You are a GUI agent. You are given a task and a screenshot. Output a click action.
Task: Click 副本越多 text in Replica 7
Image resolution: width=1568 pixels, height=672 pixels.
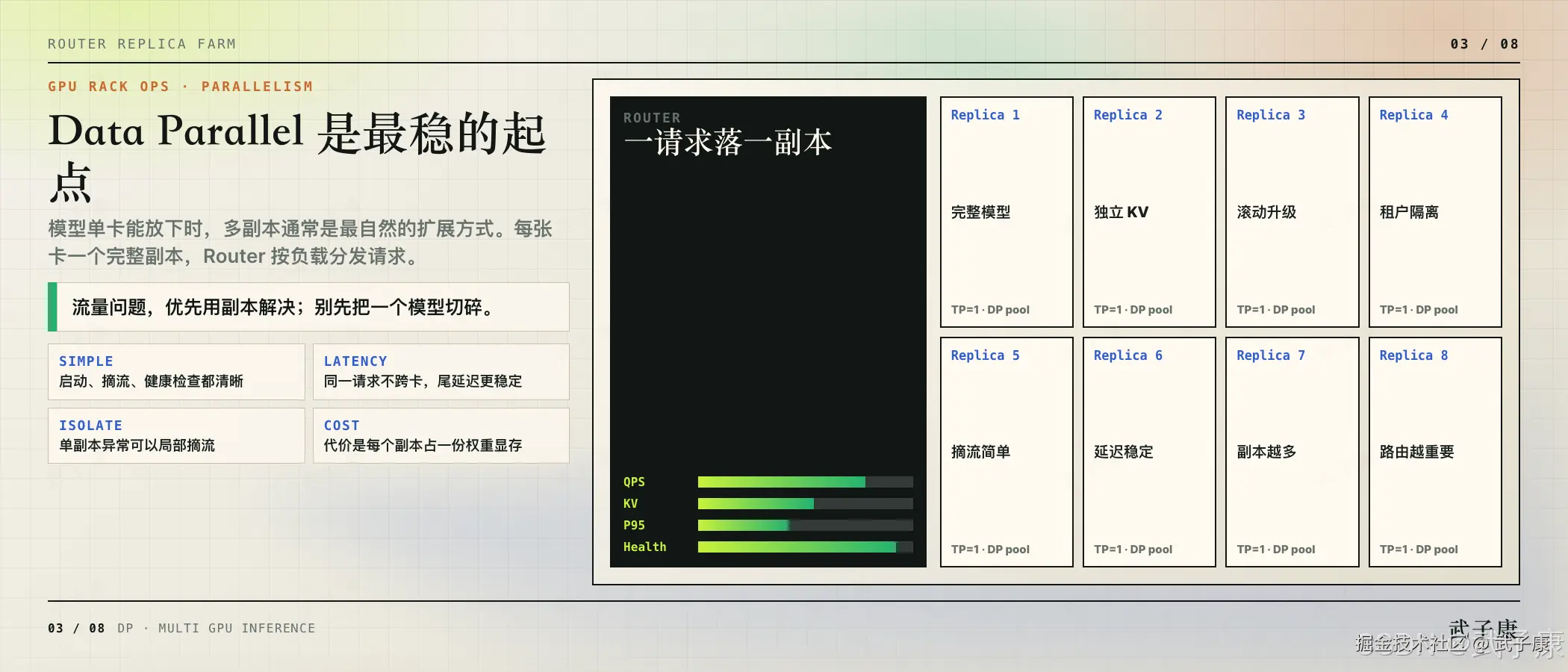(1266, 452)
